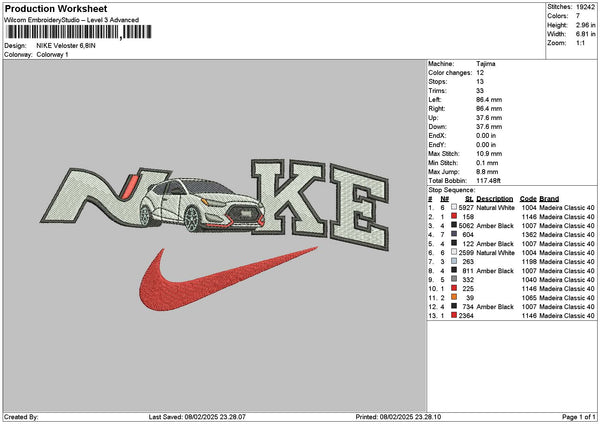Screen dimensions: 600x424
Task: Click thread code '1065' in row 11
Action: [x=529, y=298]
